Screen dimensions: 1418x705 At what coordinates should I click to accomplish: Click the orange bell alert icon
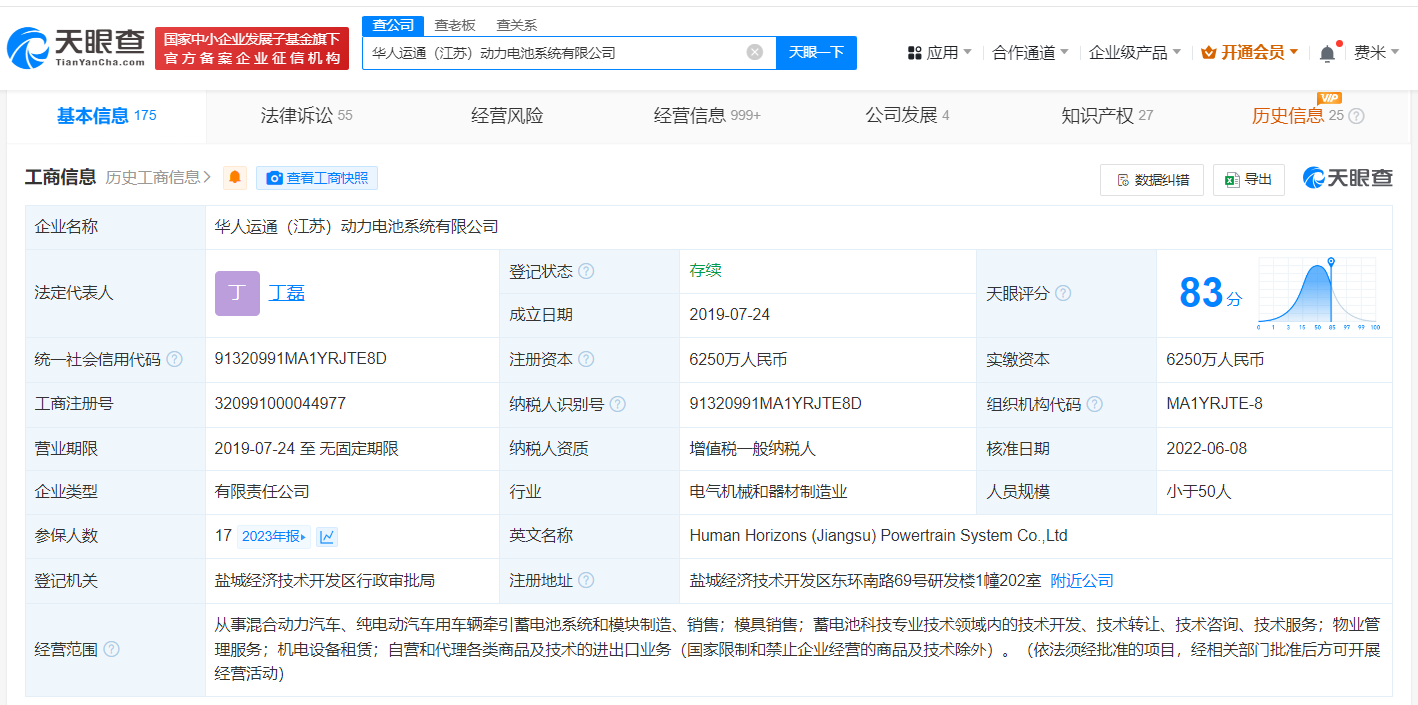(x=235, y=178)
